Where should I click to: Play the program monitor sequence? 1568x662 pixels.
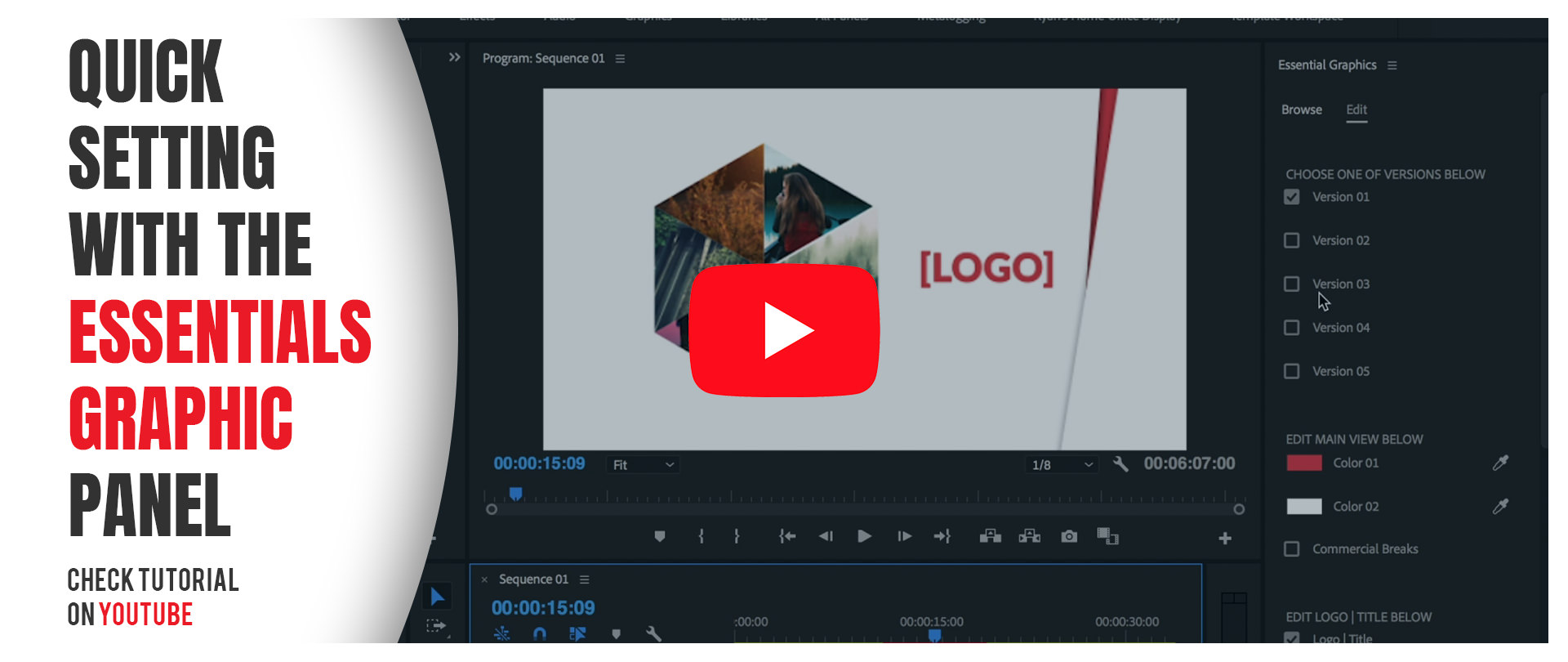pos(864,536)
